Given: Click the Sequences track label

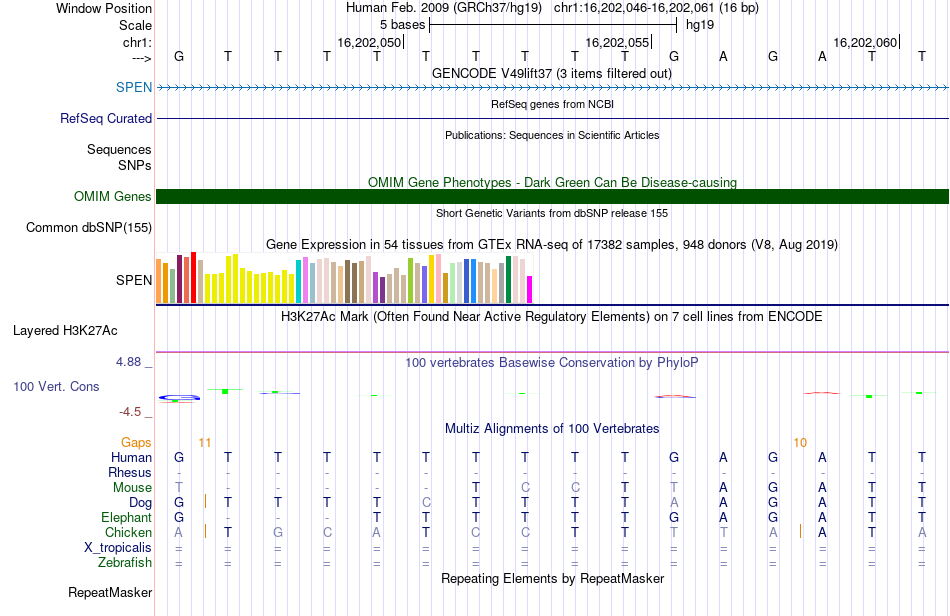Looking at the screenshot, I should tap(119, 150).
